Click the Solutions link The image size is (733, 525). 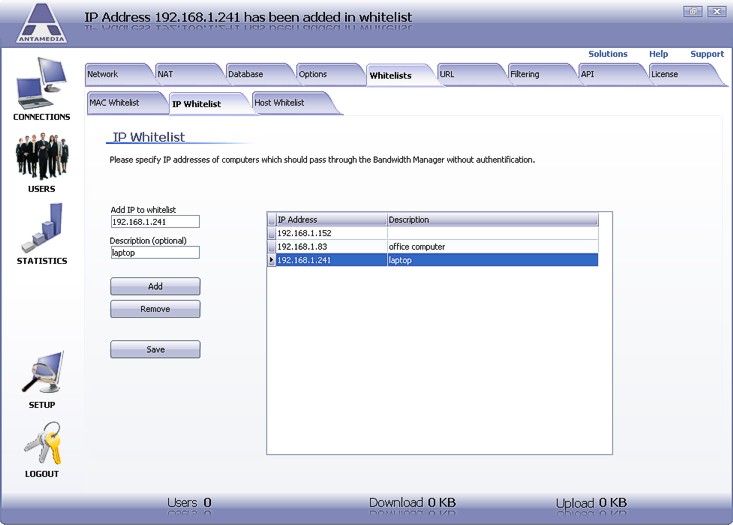click(608, 54)
